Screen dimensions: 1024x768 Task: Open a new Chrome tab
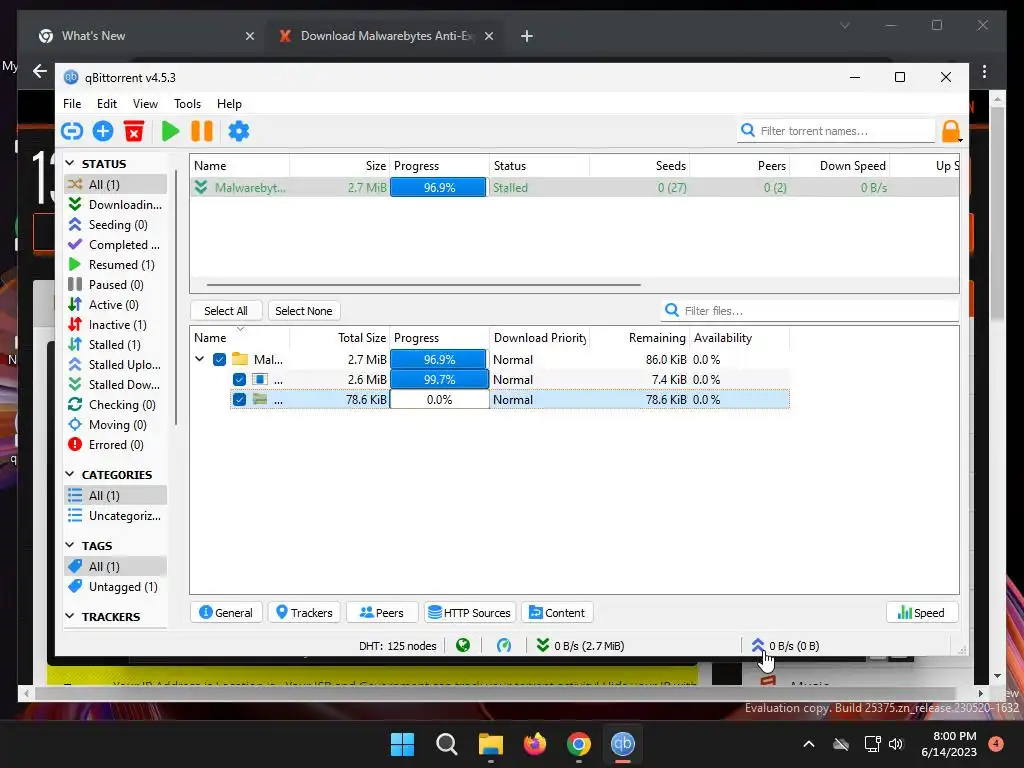point(527,36)
